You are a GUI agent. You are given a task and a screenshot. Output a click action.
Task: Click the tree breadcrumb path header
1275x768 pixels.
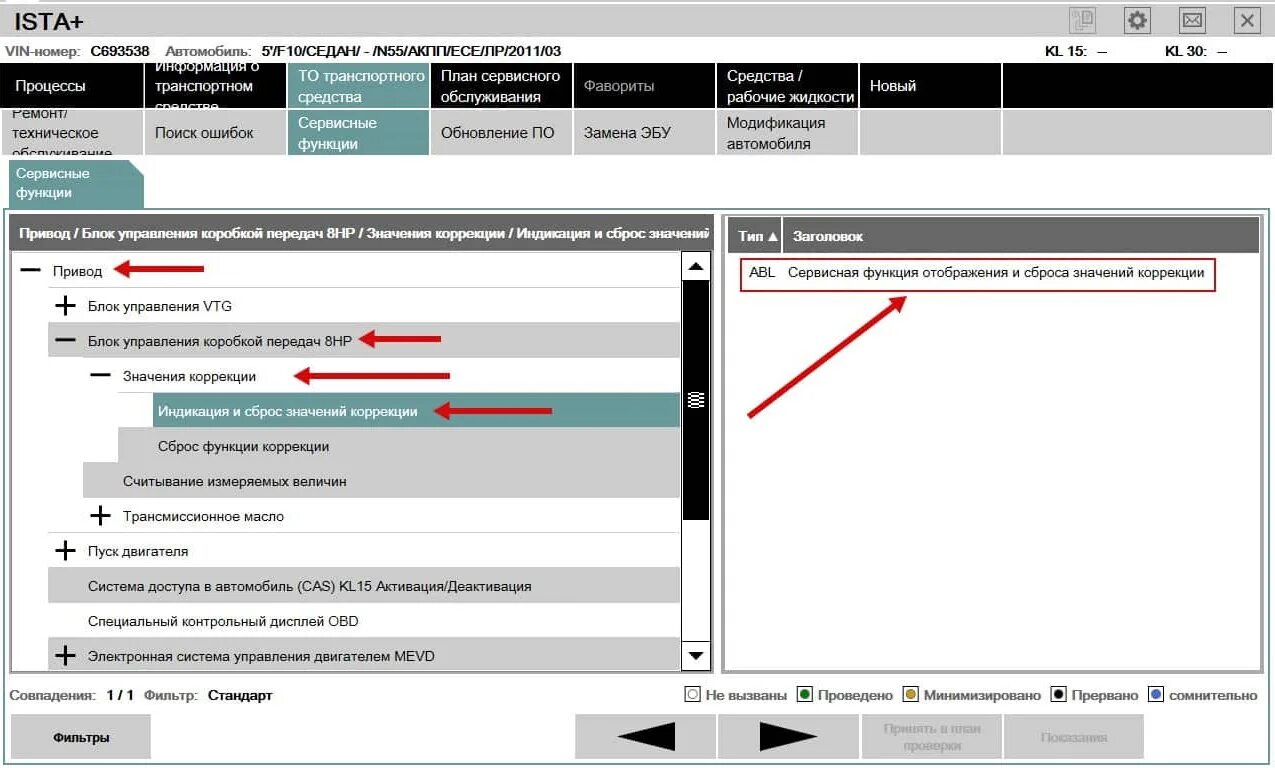tap(361, 233)
